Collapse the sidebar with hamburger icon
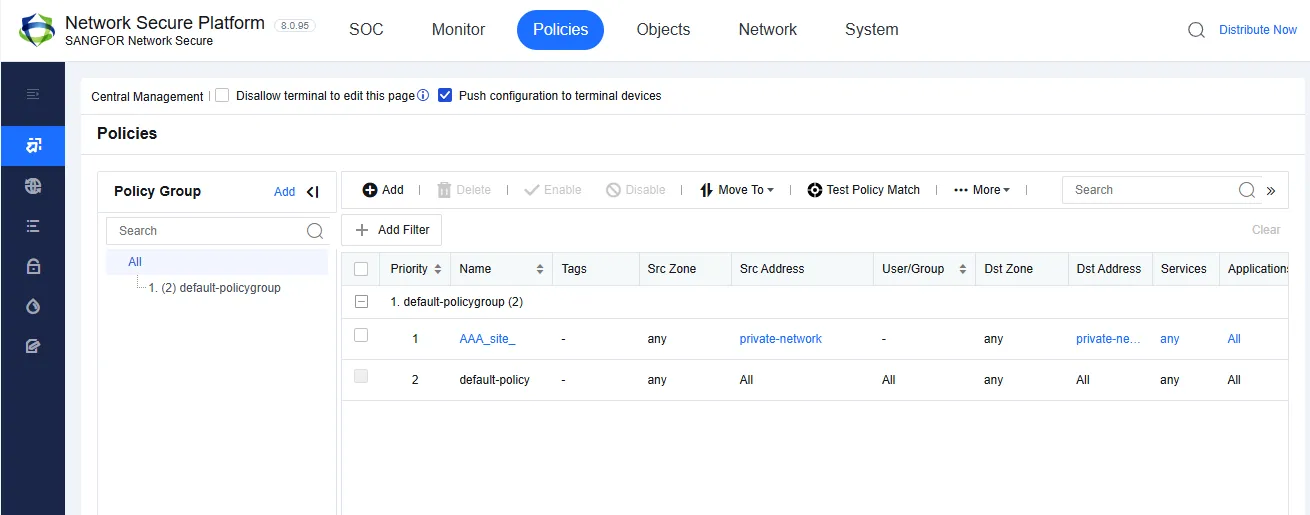Screen dimensions: 1310x515 [33, 94]
